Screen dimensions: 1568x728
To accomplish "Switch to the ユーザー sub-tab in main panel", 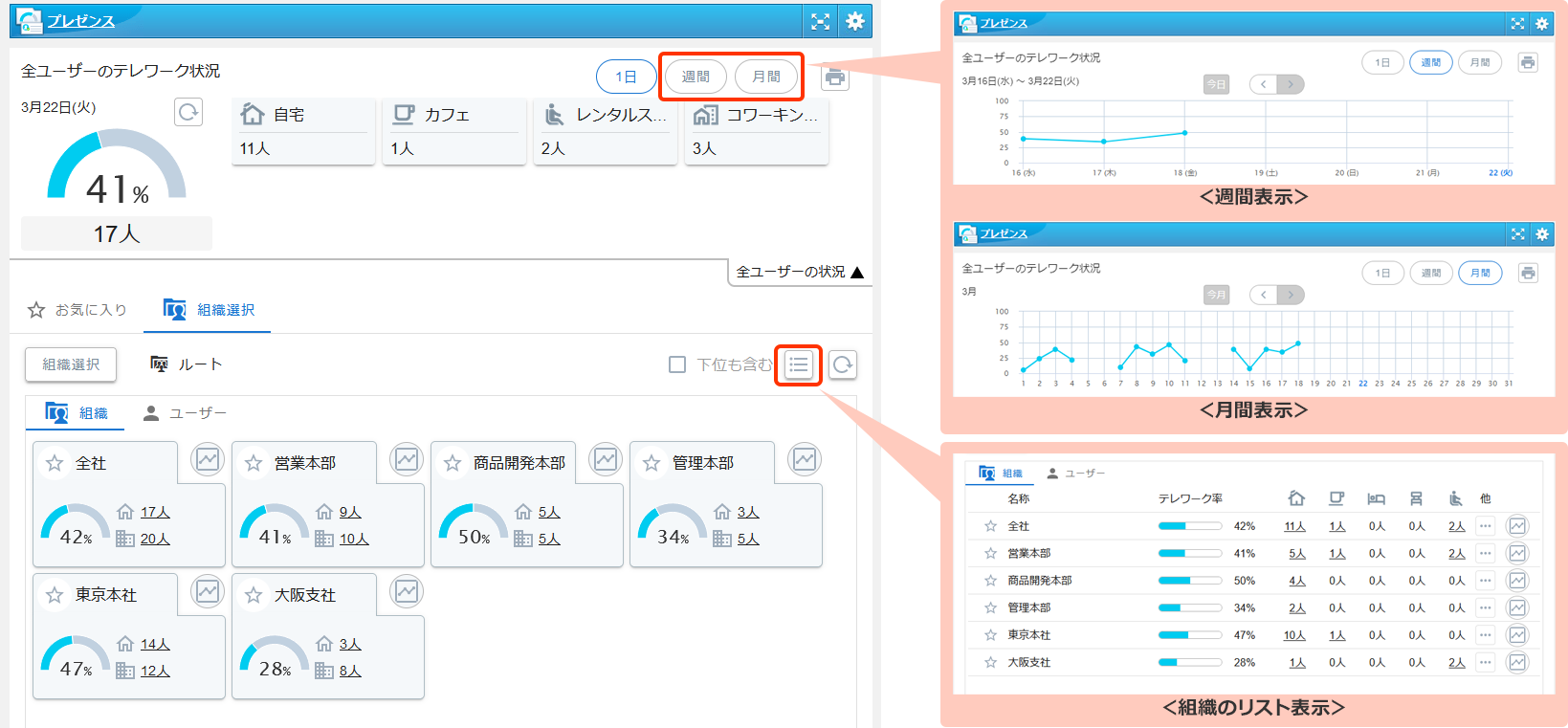I will coord(185,413).
